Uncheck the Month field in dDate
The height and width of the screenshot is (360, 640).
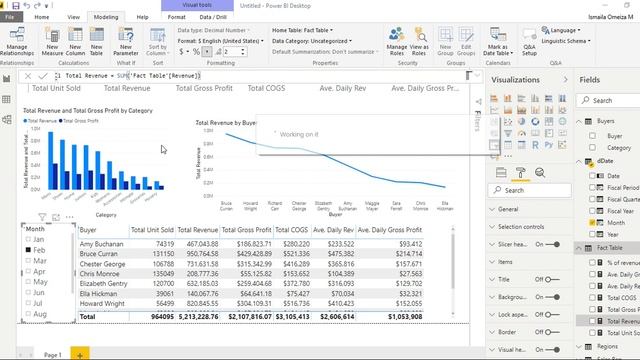[x=592, y=222]
